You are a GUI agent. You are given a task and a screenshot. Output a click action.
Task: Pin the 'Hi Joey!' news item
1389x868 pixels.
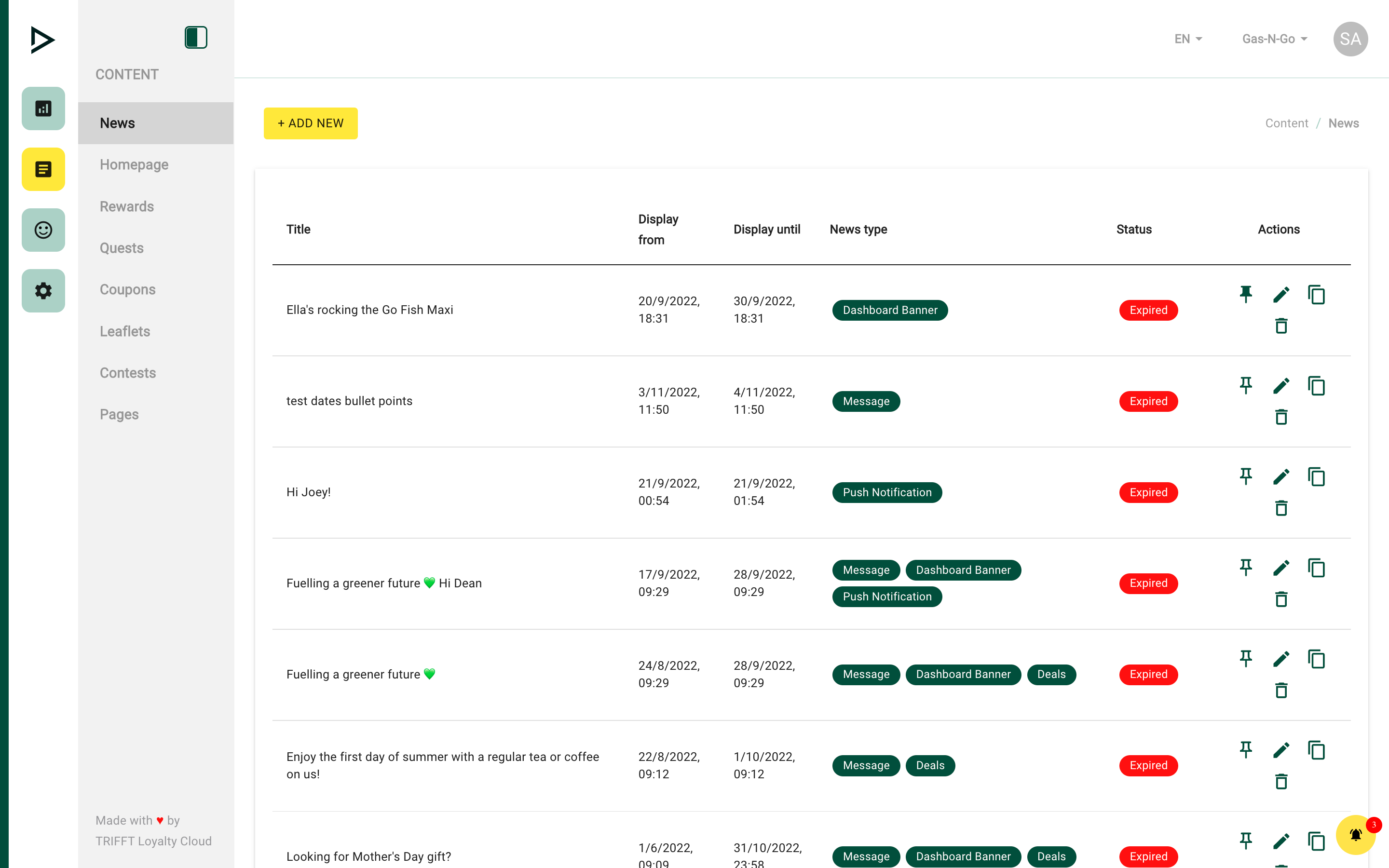click(1245, 476)
